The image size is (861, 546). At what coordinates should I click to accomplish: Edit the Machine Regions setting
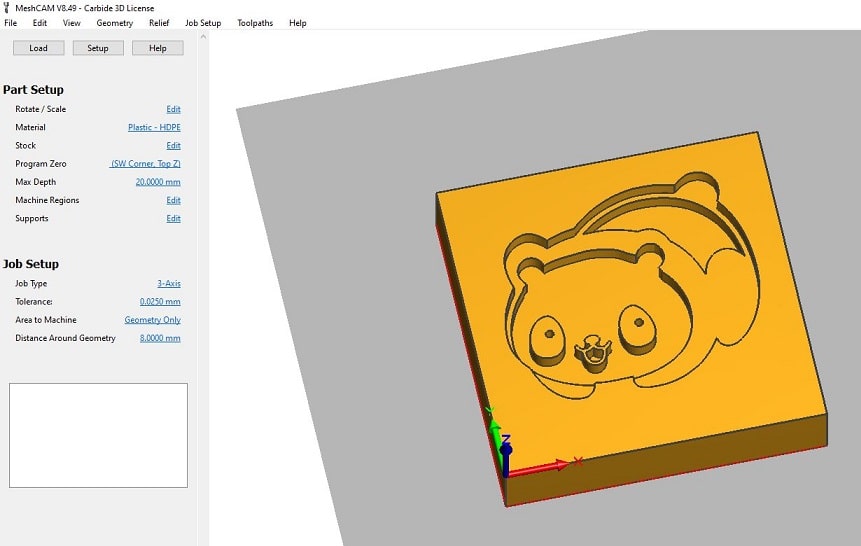pyautogui.click(x=174, y=200)
